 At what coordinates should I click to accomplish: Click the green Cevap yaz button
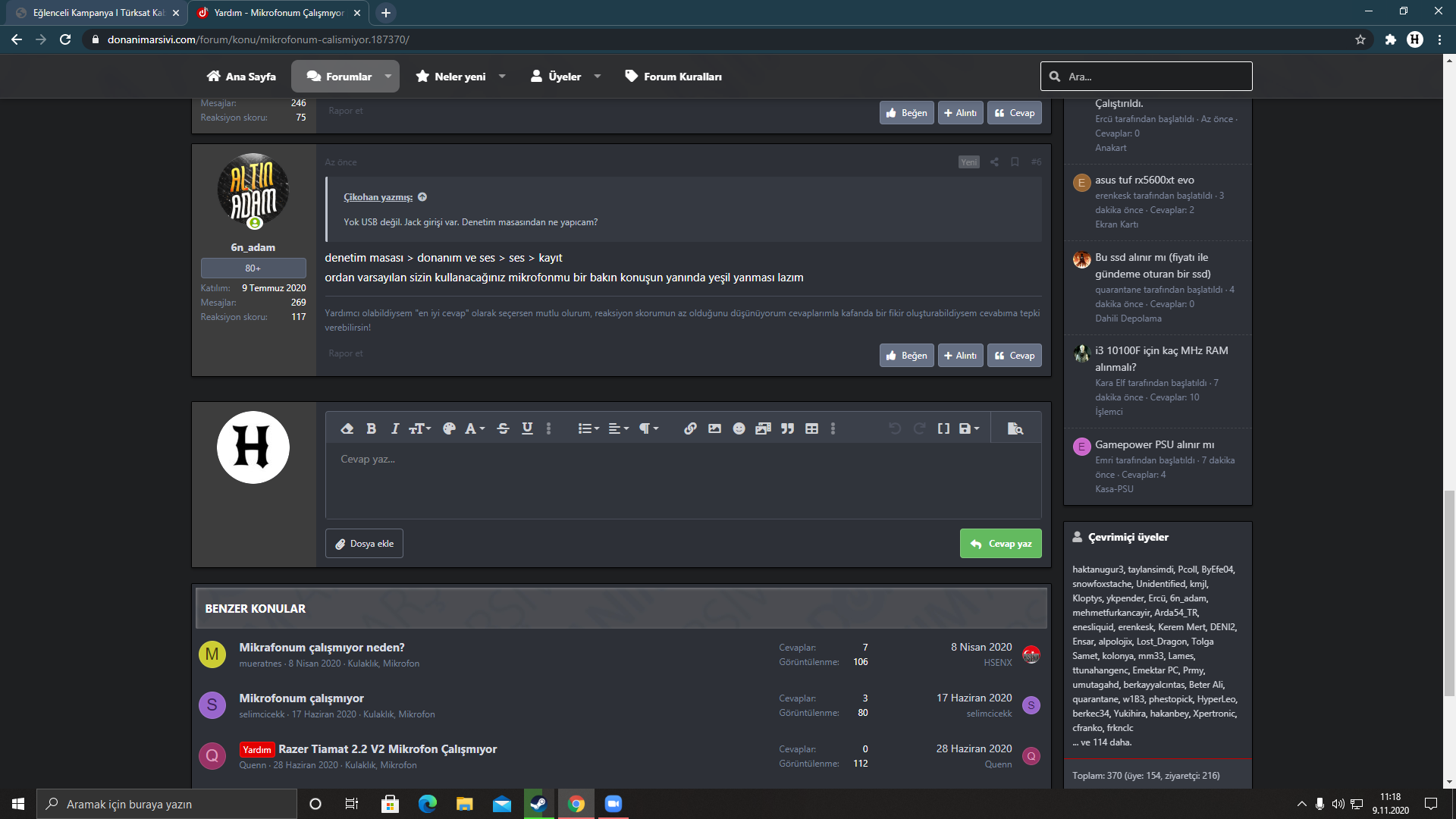tap(1000, 544)
